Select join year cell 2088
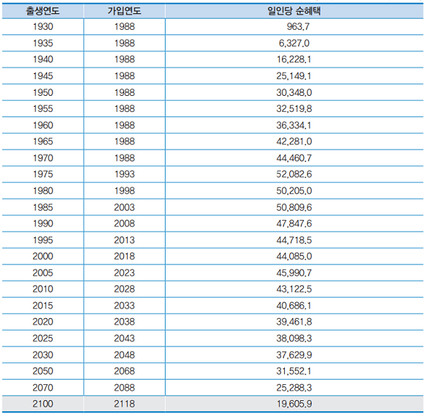The image size is (425, 414). 124,388
